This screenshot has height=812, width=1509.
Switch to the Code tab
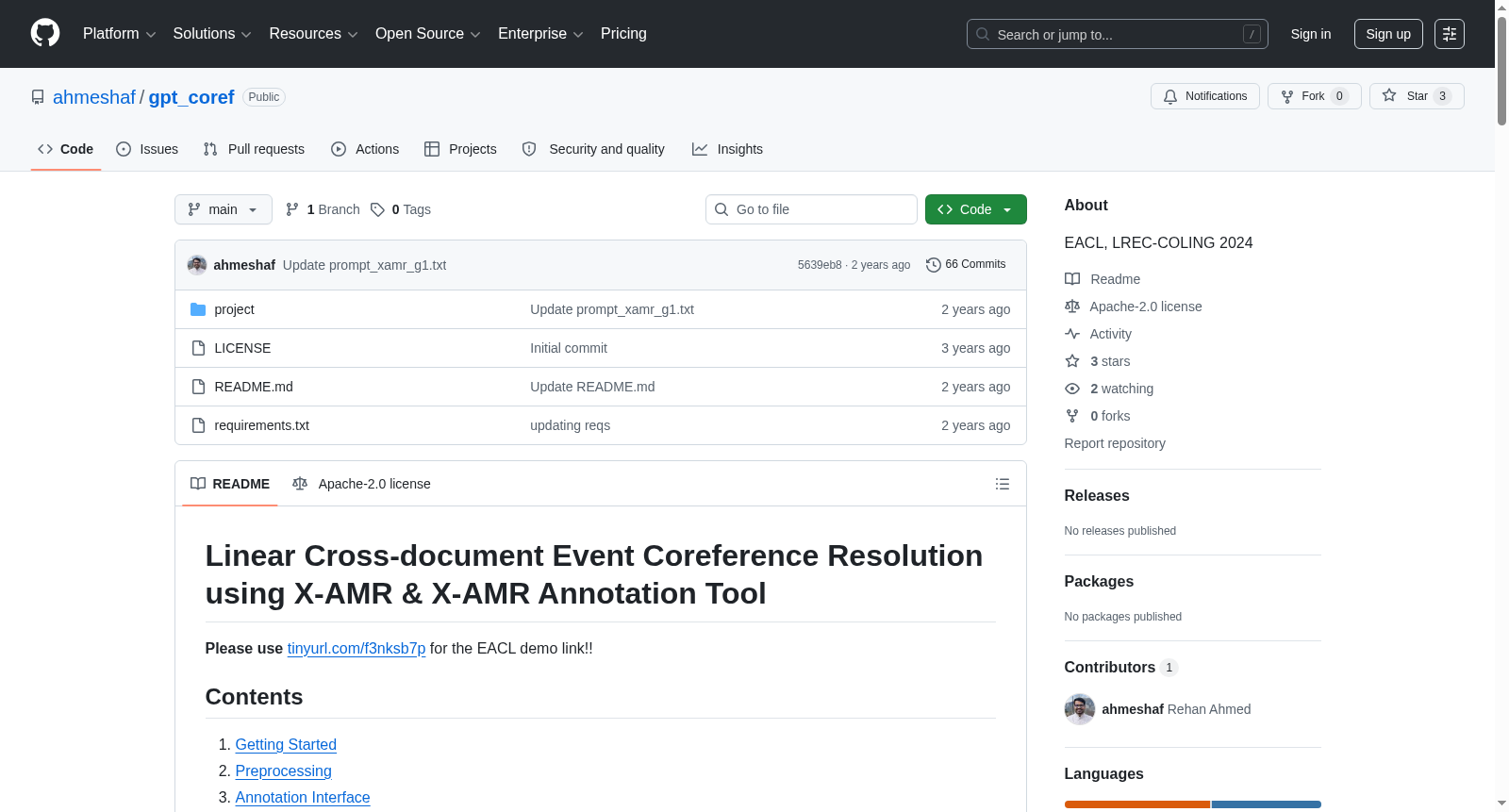tap(66, 149)
